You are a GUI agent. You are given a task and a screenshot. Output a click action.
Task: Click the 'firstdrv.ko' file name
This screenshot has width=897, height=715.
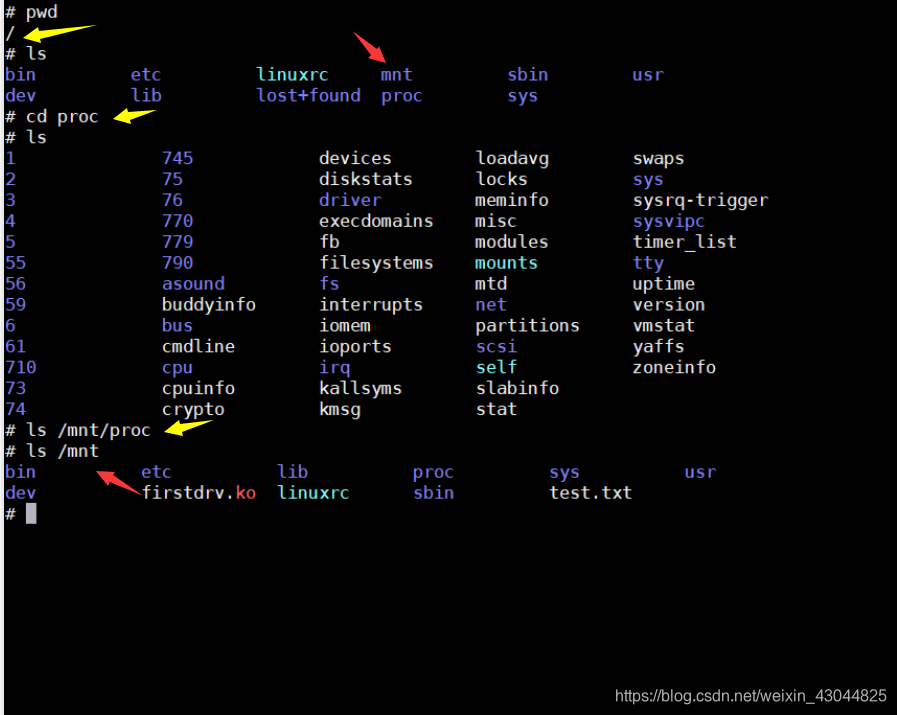pos(199,492)
